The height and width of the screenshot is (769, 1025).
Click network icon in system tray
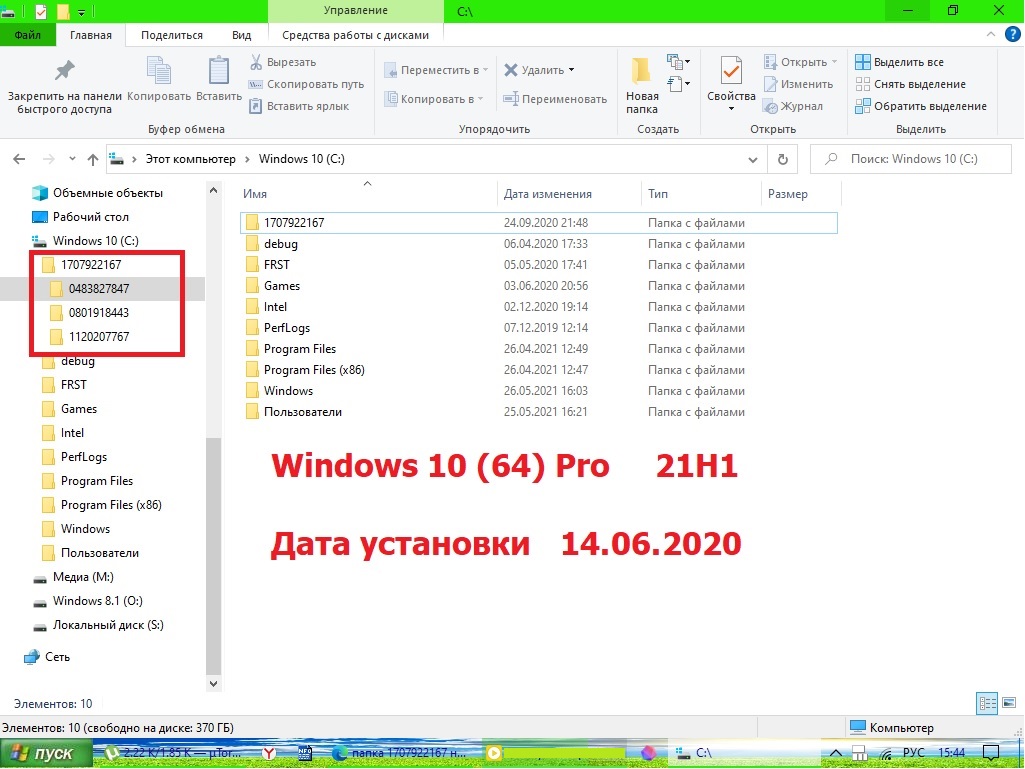(x=886, y=753)
